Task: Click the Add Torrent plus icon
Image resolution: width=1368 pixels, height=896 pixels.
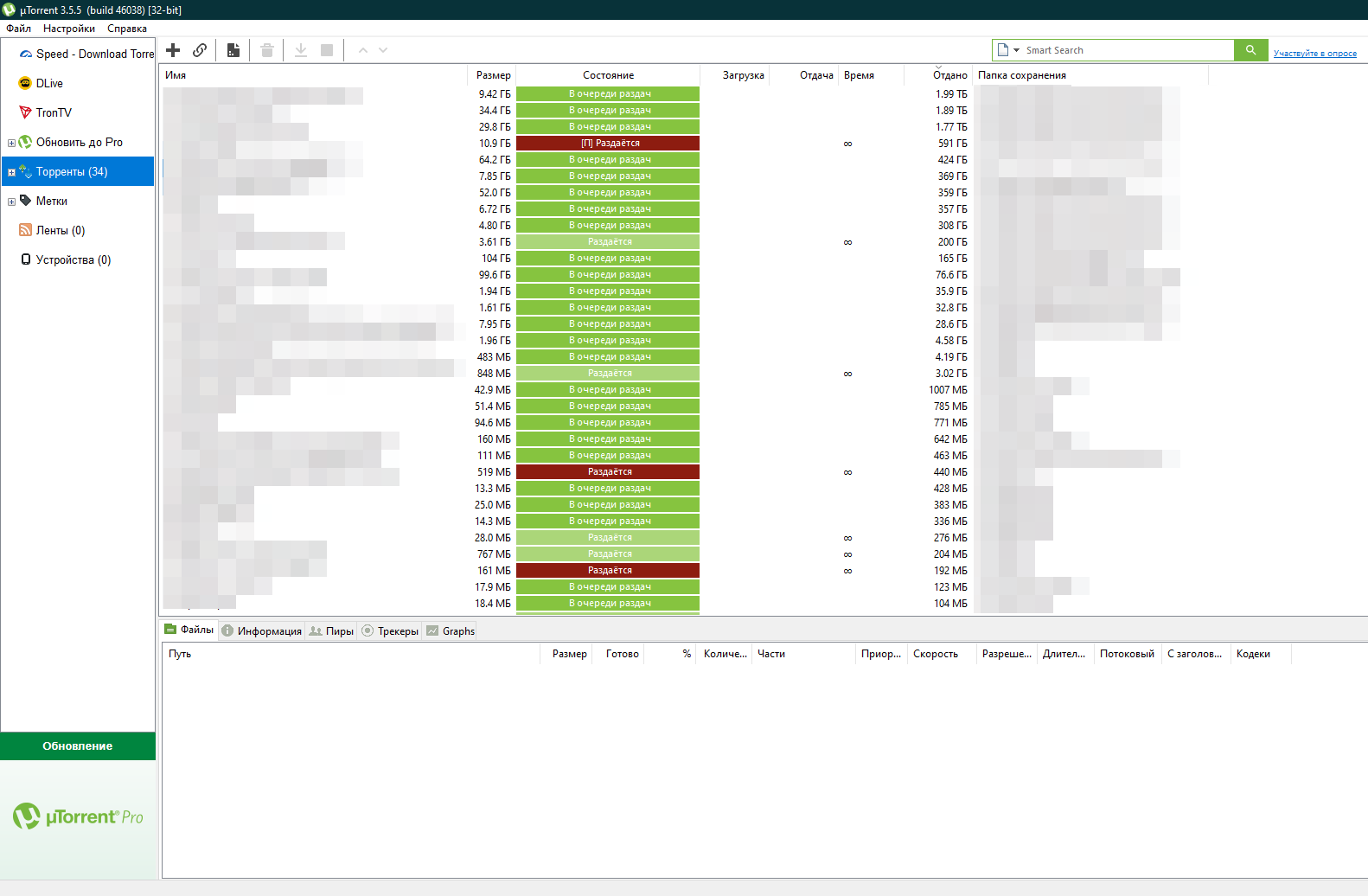Action: click(173, 50)
